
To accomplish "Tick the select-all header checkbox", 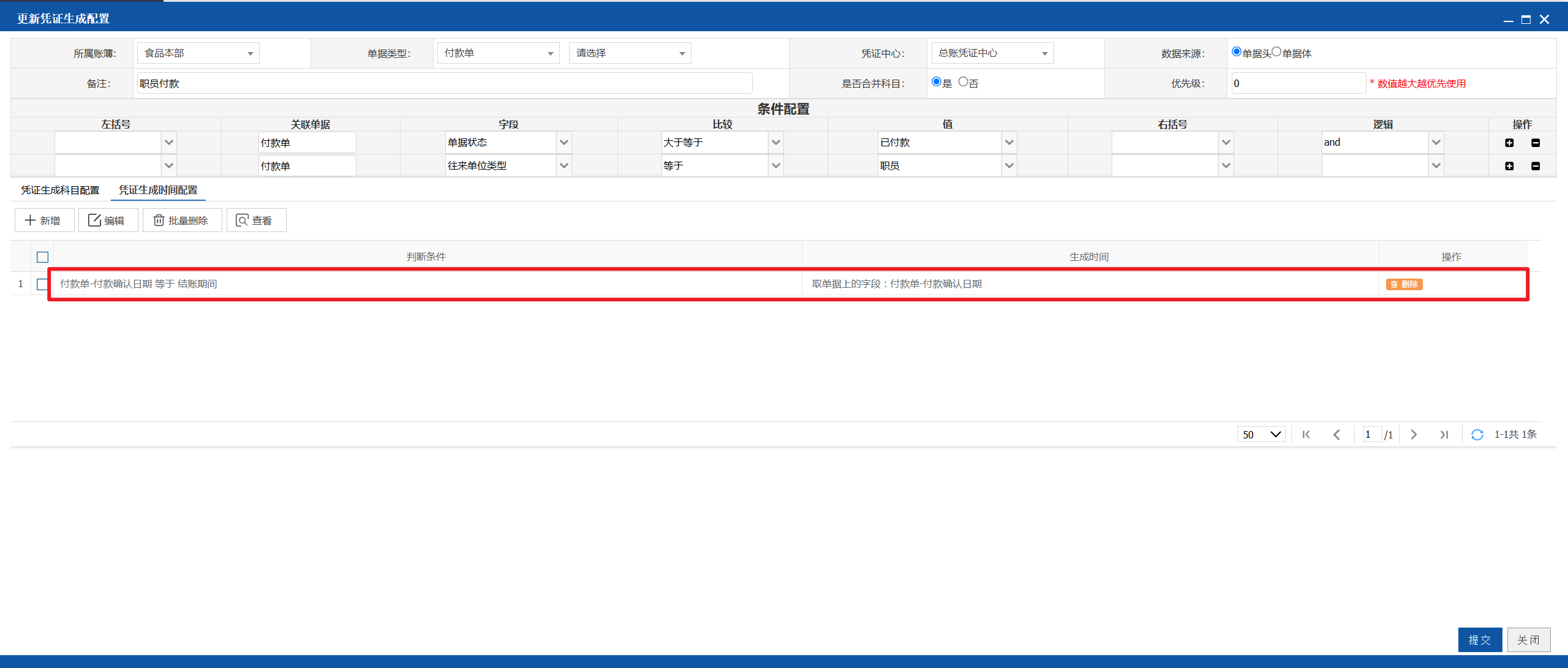I will point(42,257).
